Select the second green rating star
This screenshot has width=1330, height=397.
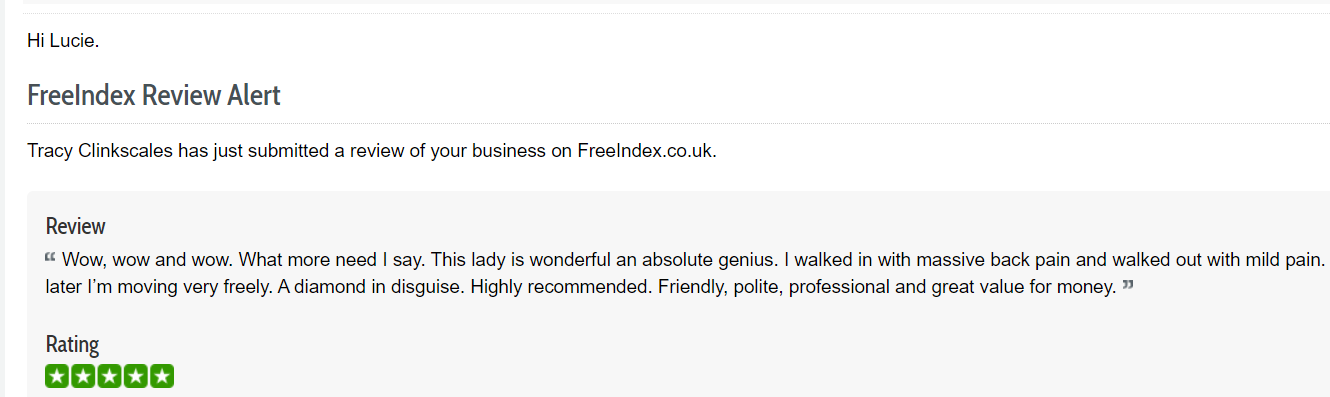point(83,377)
